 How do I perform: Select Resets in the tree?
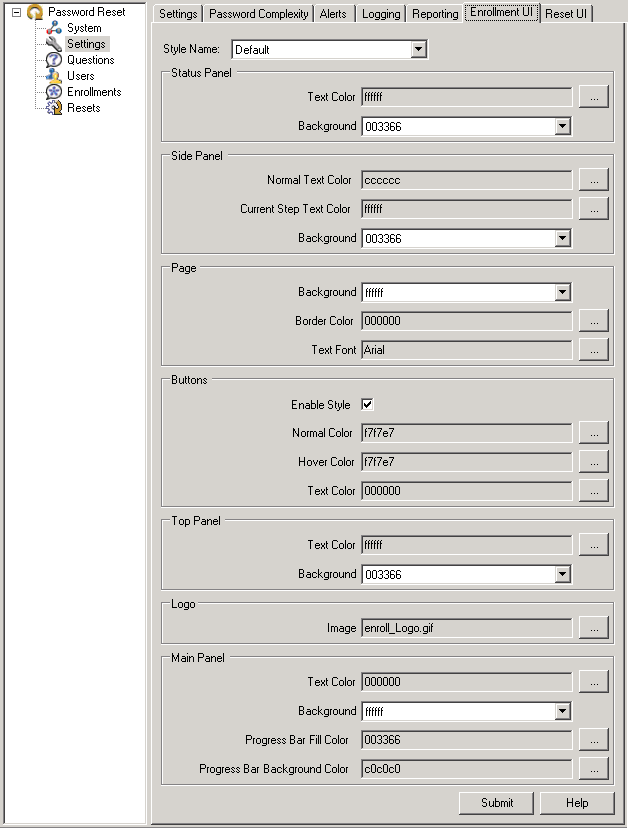[83, 108]
